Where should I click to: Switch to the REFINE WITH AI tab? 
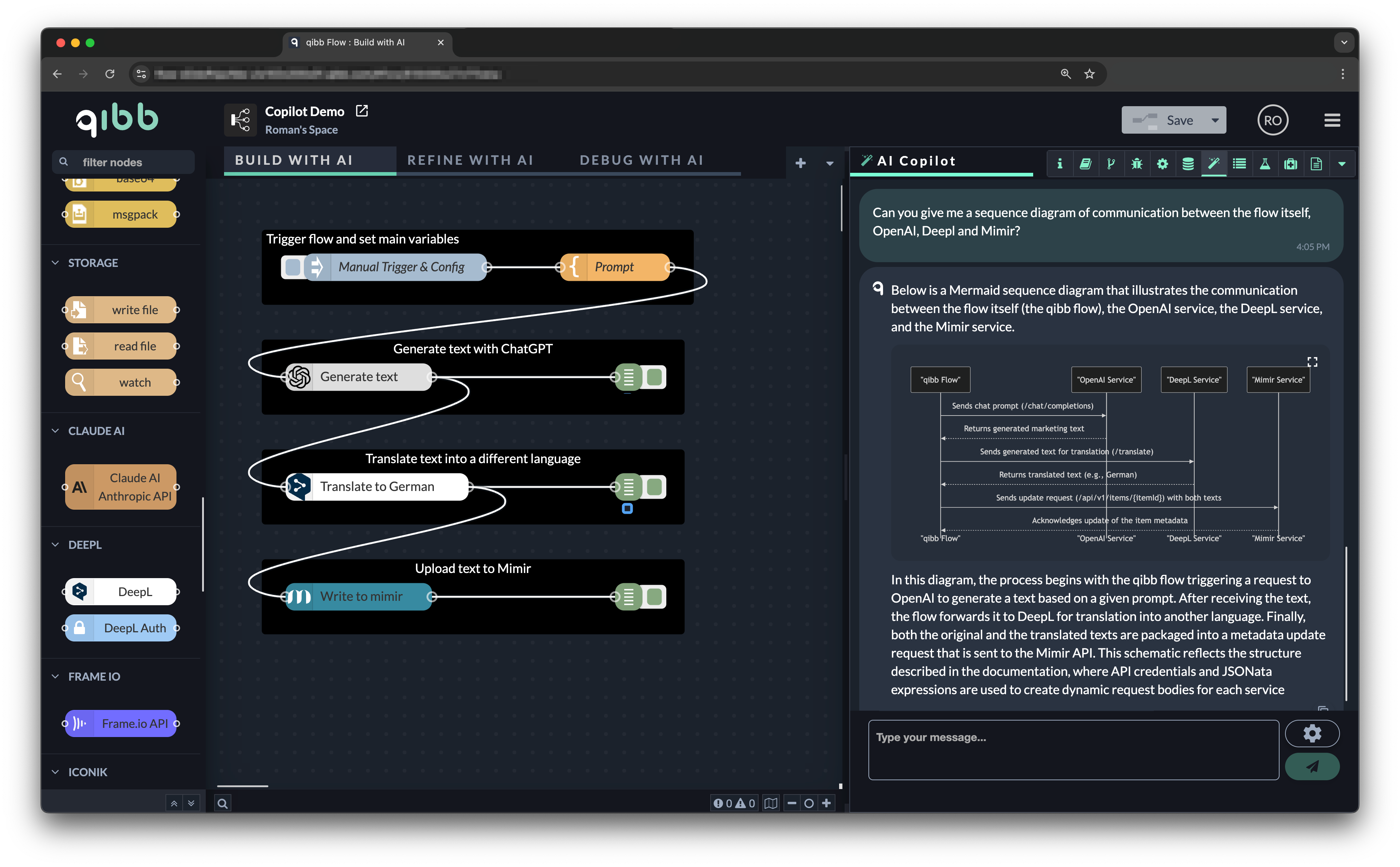470,160
